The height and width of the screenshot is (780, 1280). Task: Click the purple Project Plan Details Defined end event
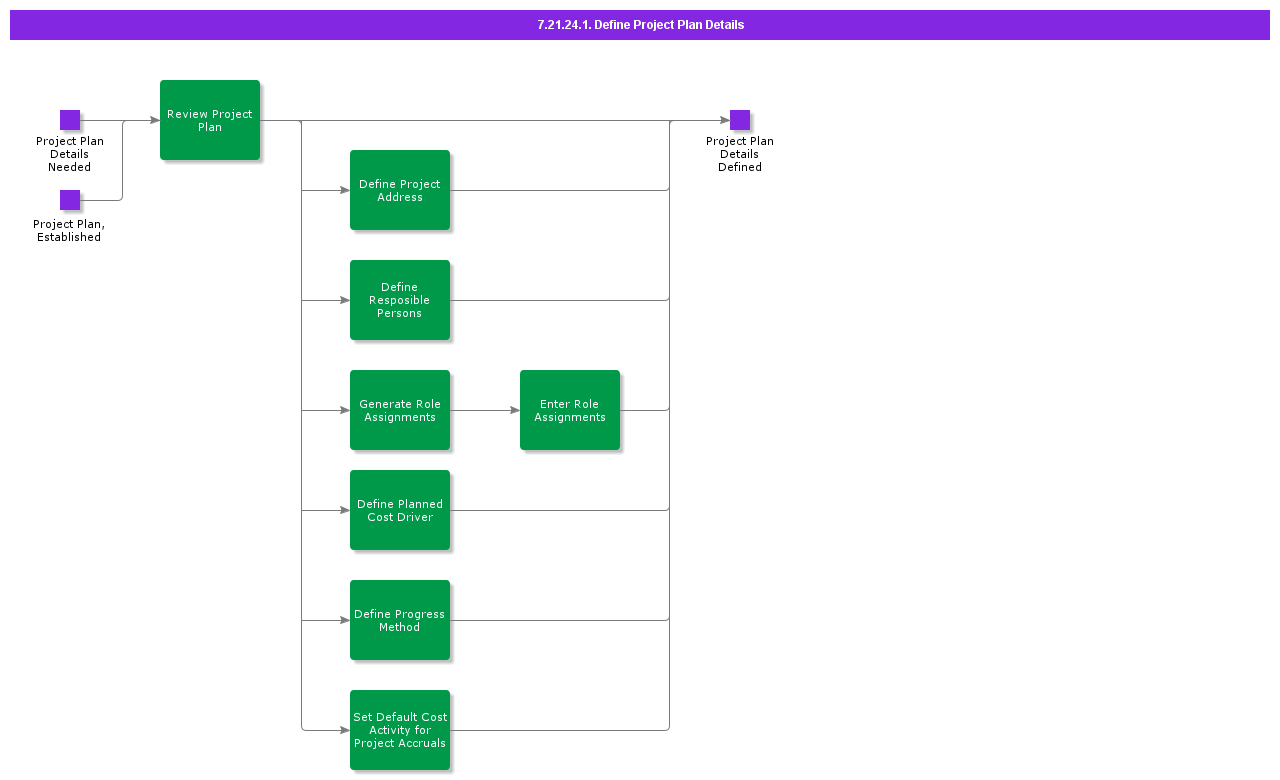click(x=740, y=120)
